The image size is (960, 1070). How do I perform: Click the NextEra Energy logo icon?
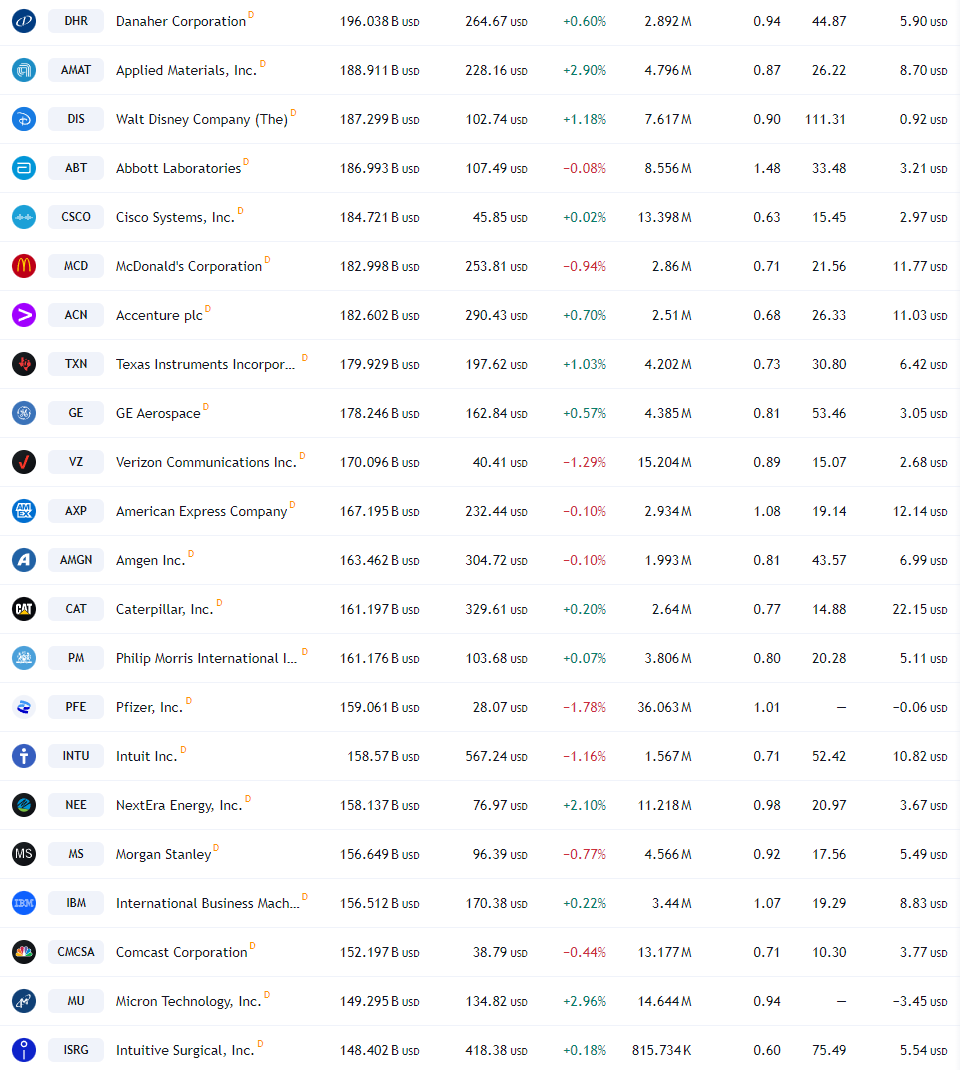click(x=24, y=805)
